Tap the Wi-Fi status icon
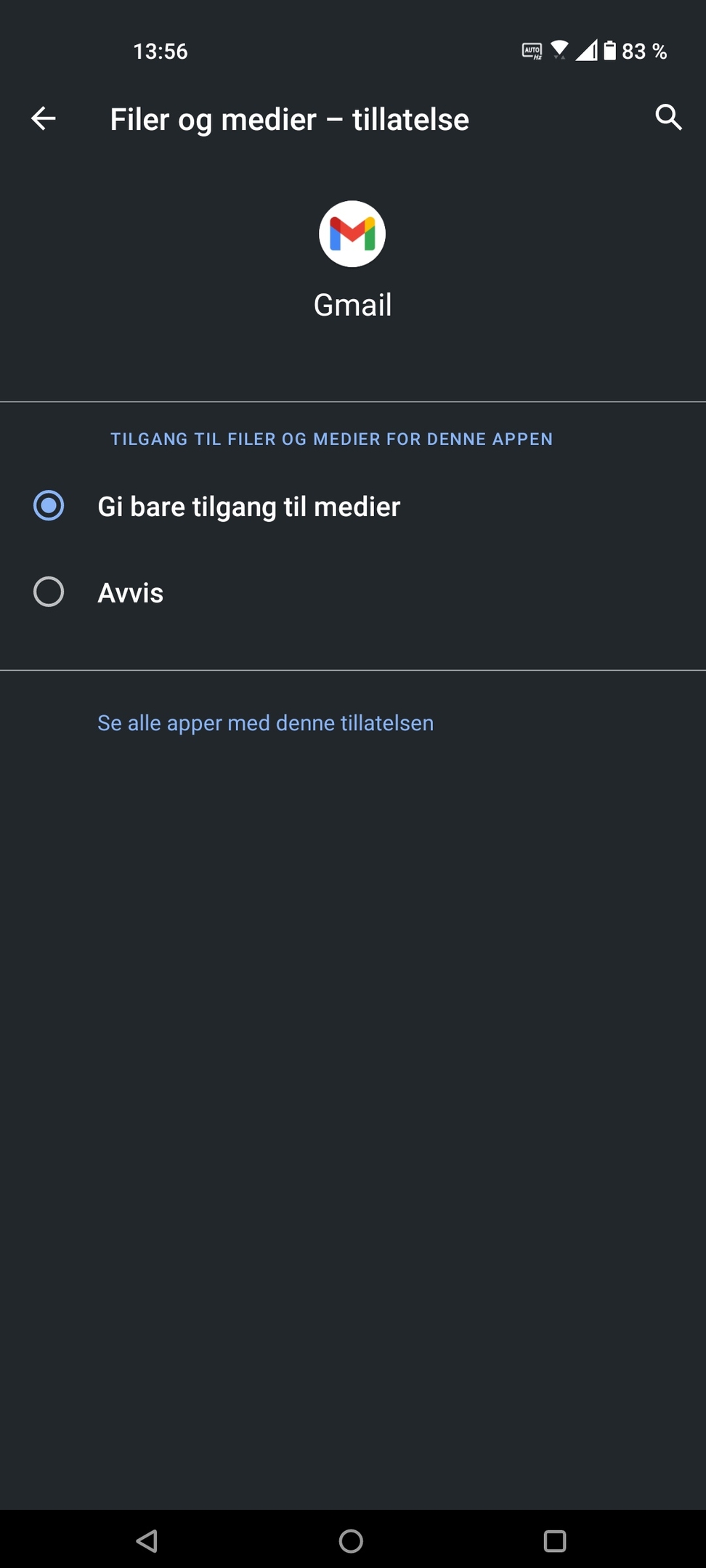 point(559,50)
